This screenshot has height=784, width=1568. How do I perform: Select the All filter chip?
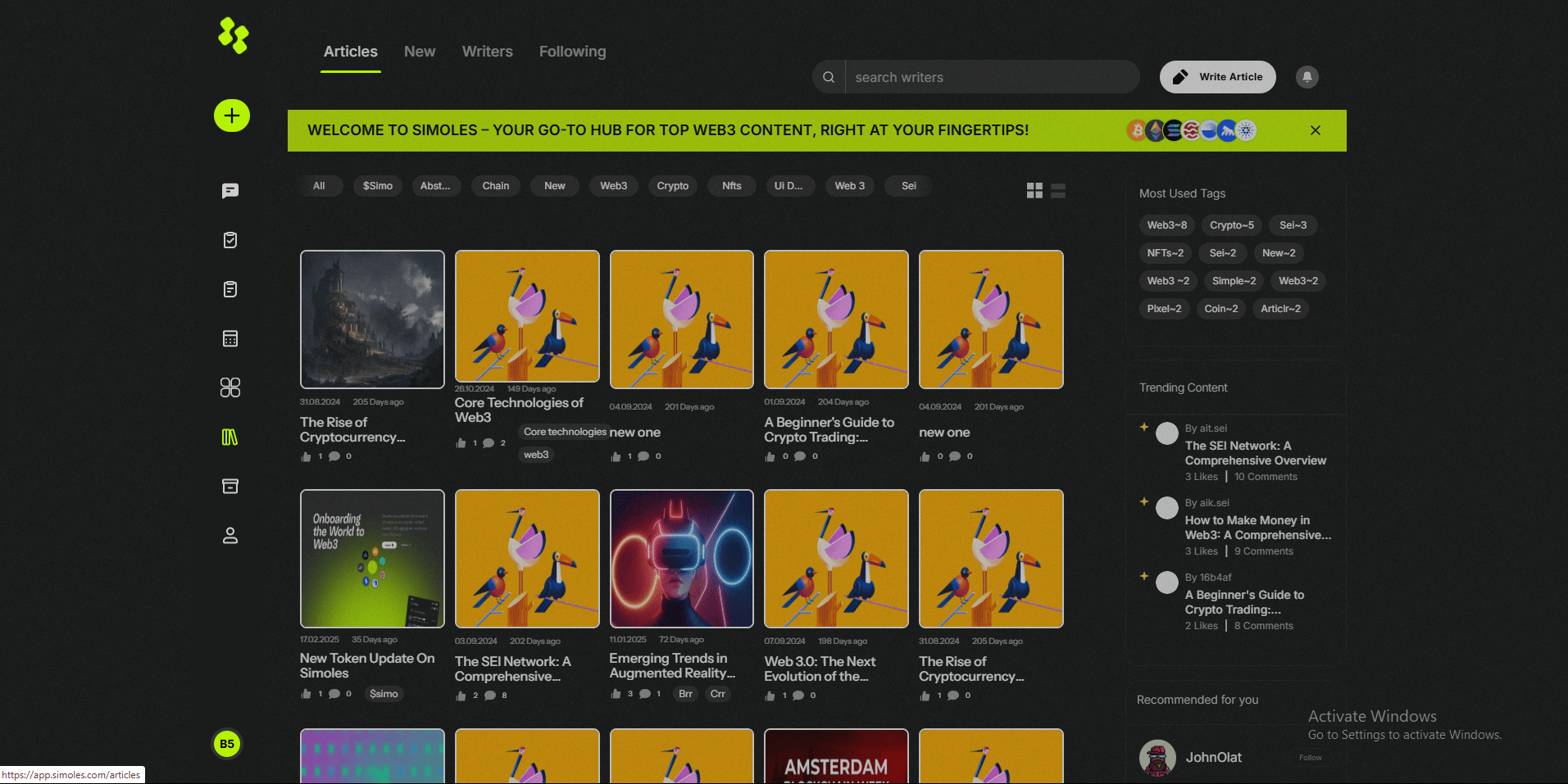pyautogui.click(x=319, y=186)
